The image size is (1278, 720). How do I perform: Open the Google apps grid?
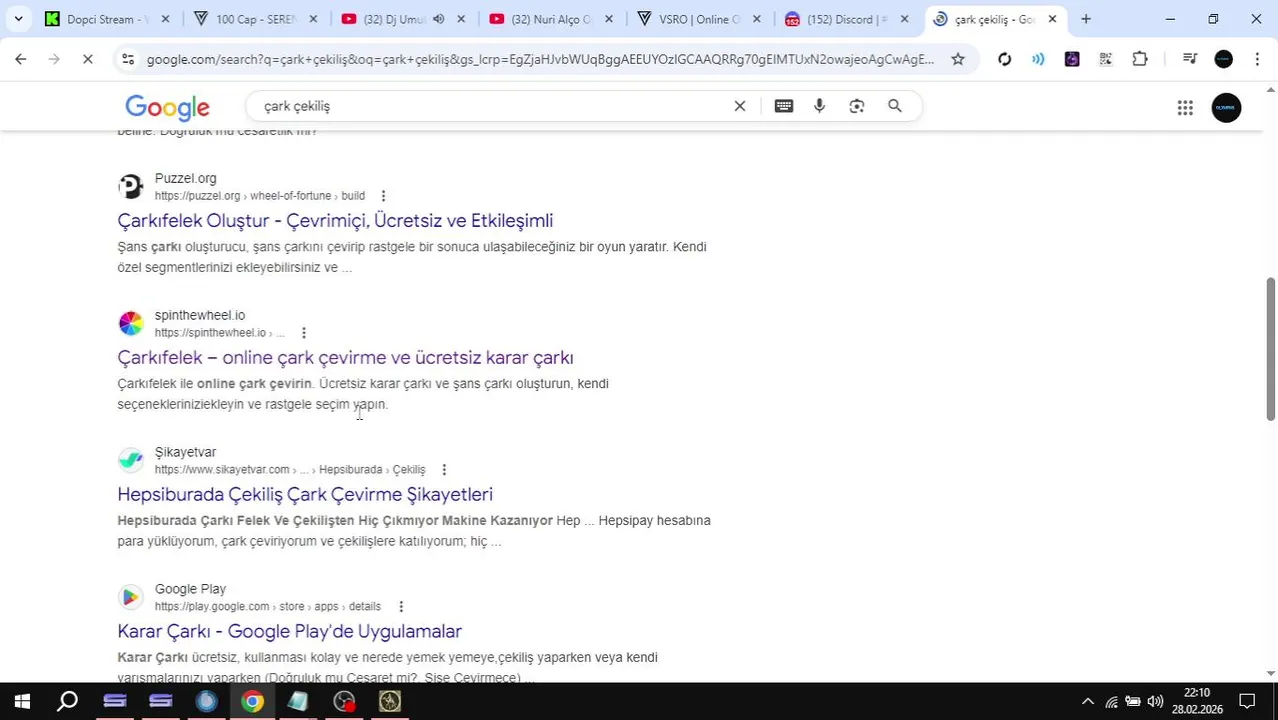[1185, 108]
